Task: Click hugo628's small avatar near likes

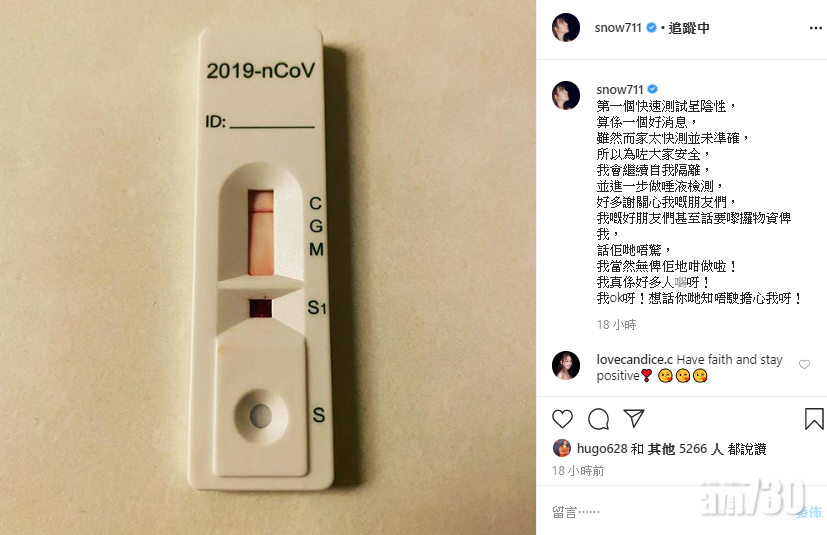Action: pyautogui.click(x=562, y=448)
